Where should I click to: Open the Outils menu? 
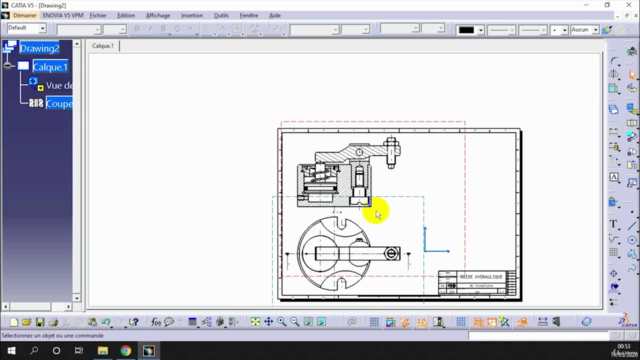tap(221, 16)
